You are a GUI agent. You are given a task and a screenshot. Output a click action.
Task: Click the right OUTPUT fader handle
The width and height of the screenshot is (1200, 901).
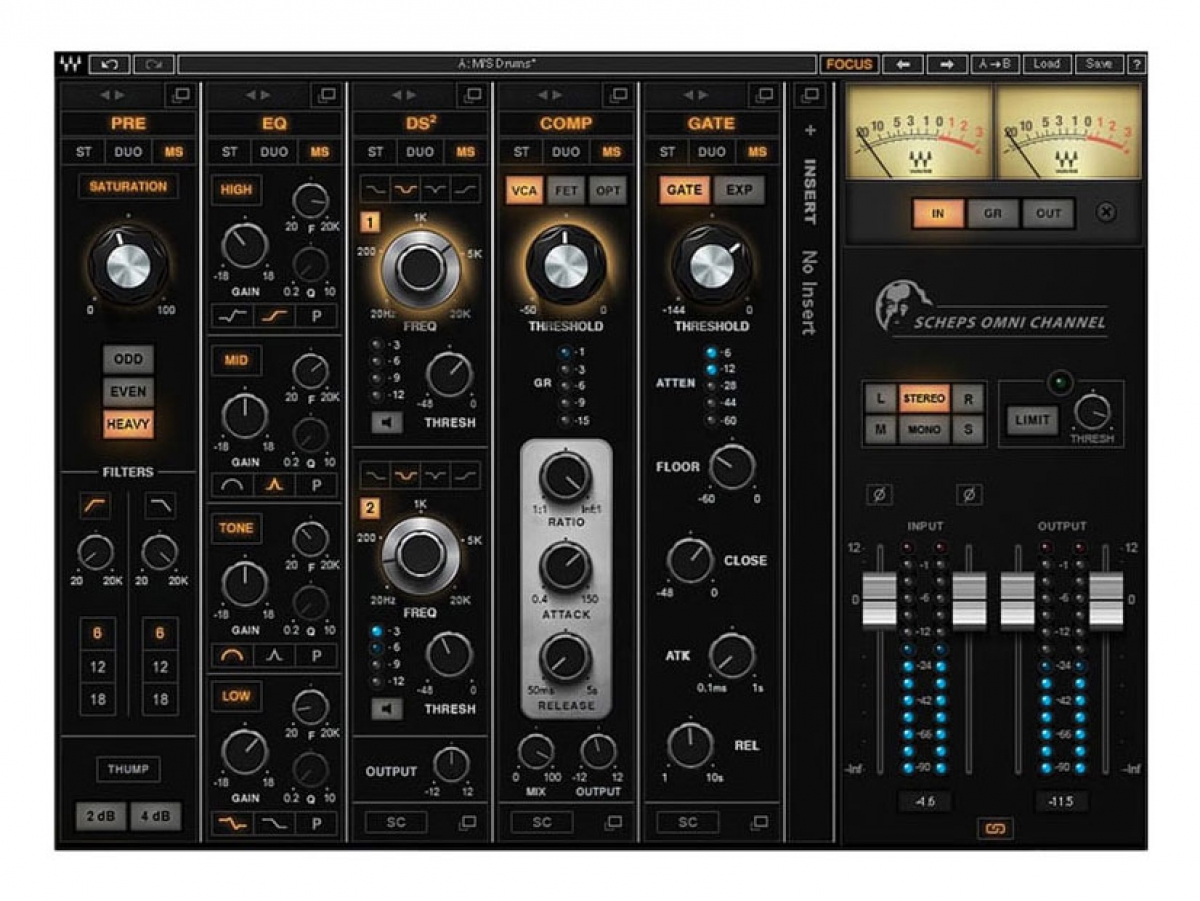1106,600
